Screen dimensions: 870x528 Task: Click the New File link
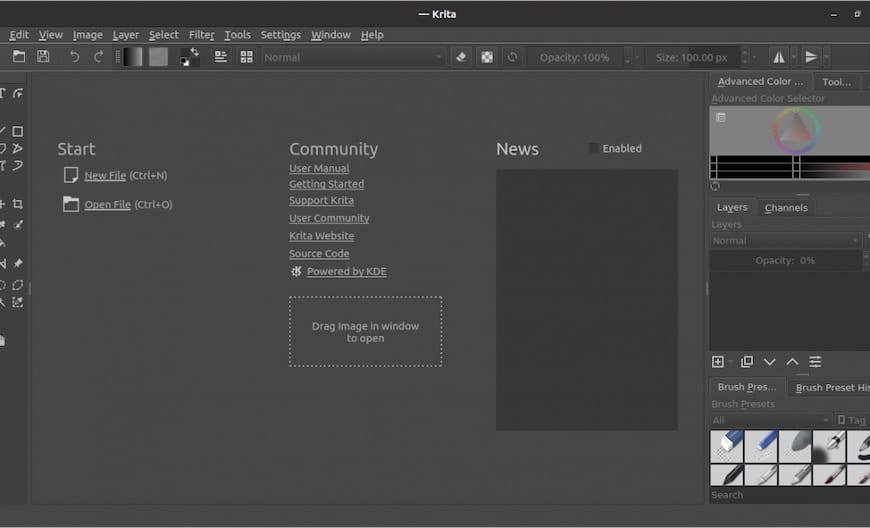tap(105, 175)
